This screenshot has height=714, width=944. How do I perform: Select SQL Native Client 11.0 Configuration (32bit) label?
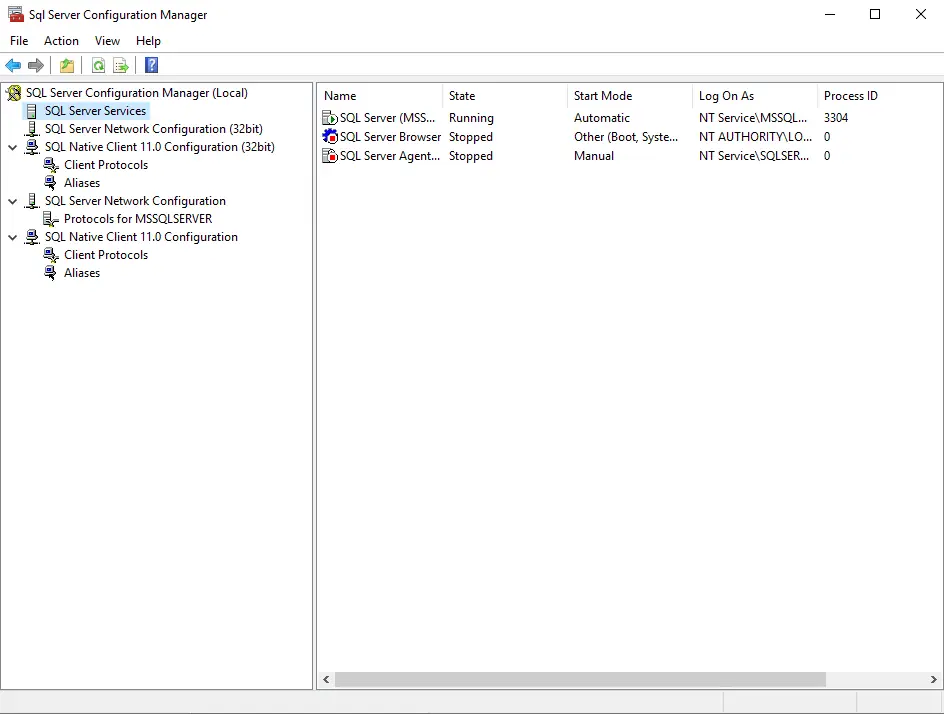pyautogui.click(x=160, y=147)
